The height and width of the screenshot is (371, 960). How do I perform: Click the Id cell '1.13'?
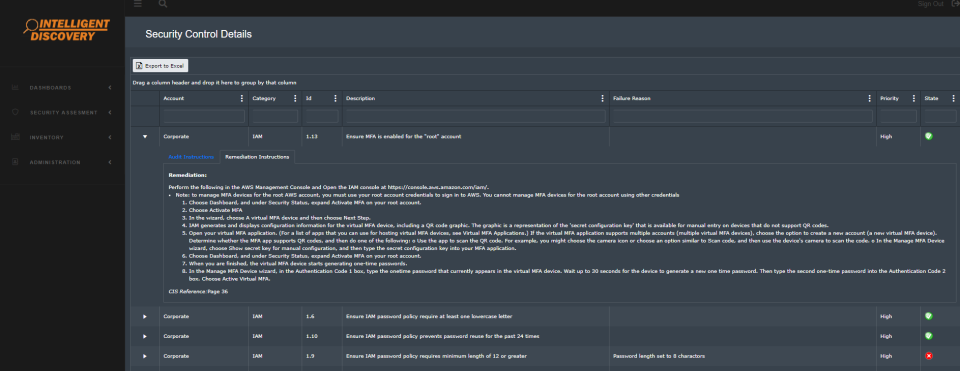click(312, 137)
